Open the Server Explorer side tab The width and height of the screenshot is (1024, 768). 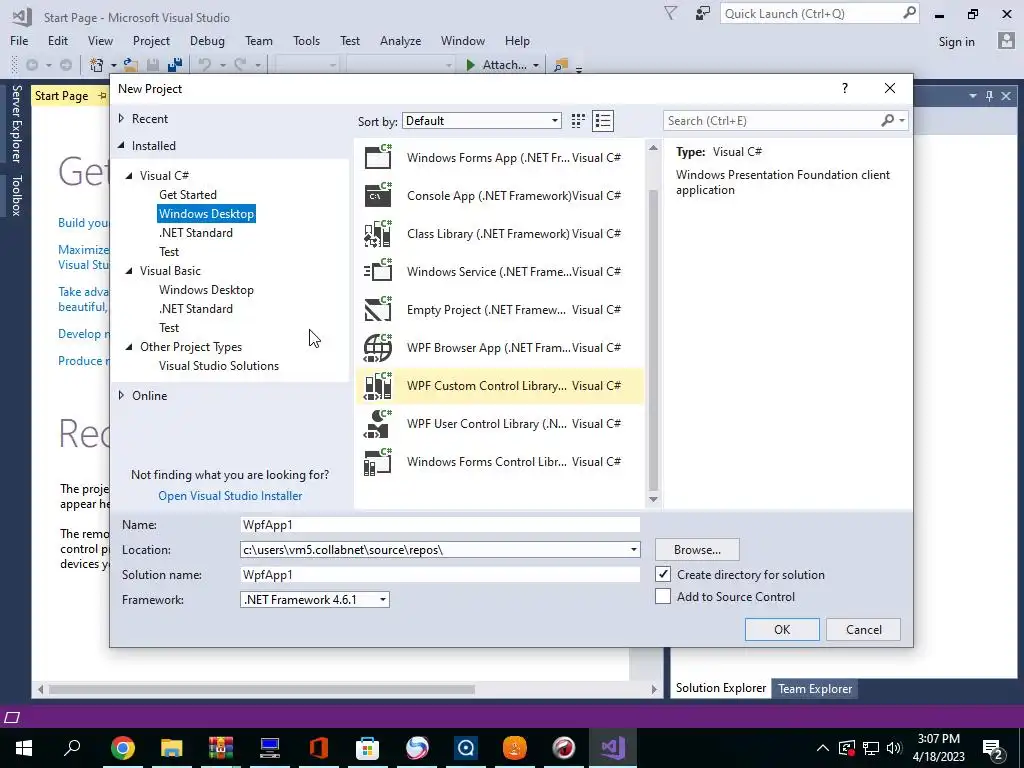[16, 123]
